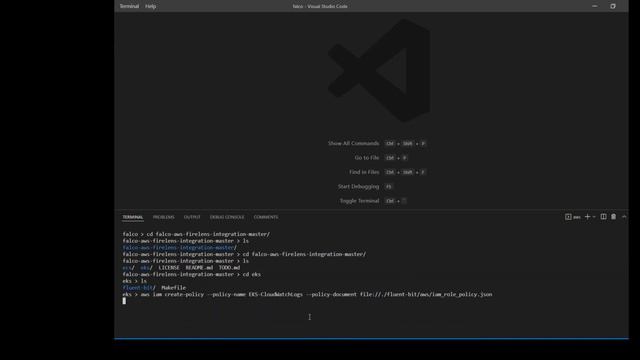The image size is (640, 360).
Task: Switch to the COMMENTS panel tab
Action: click(266, 217)
